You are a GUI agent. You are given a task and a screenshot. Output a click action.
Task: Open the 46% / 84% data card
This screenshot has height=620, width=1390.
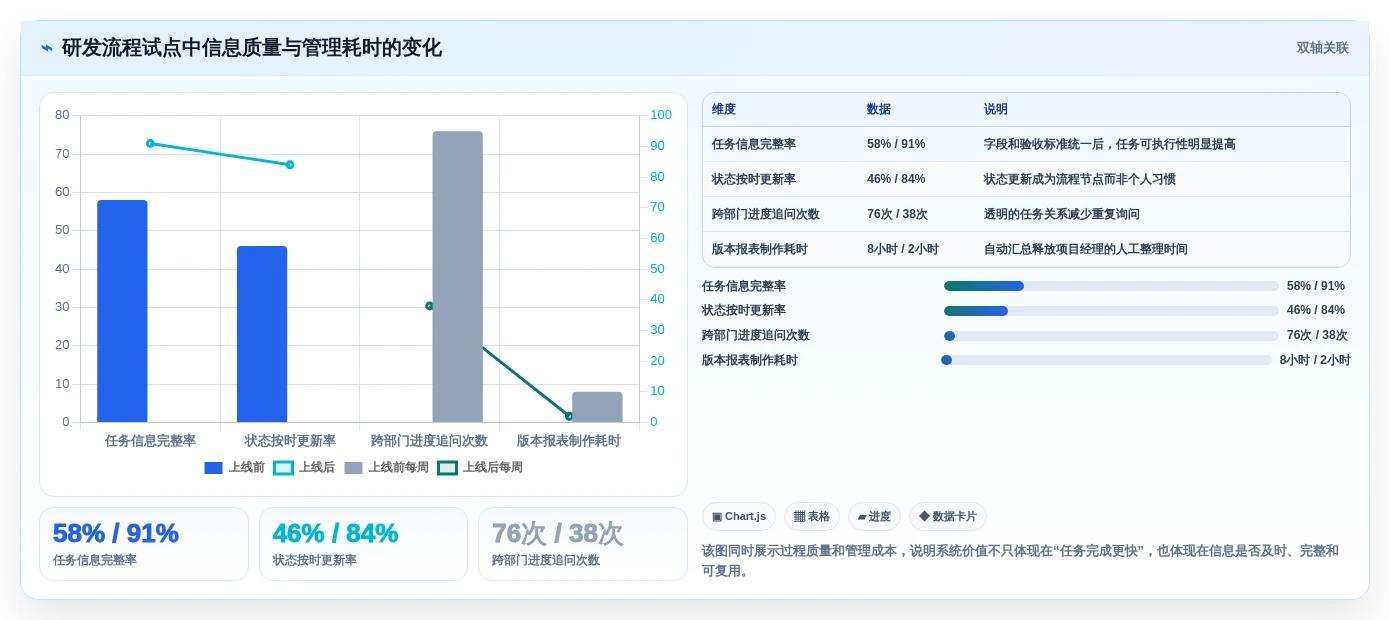363,544
